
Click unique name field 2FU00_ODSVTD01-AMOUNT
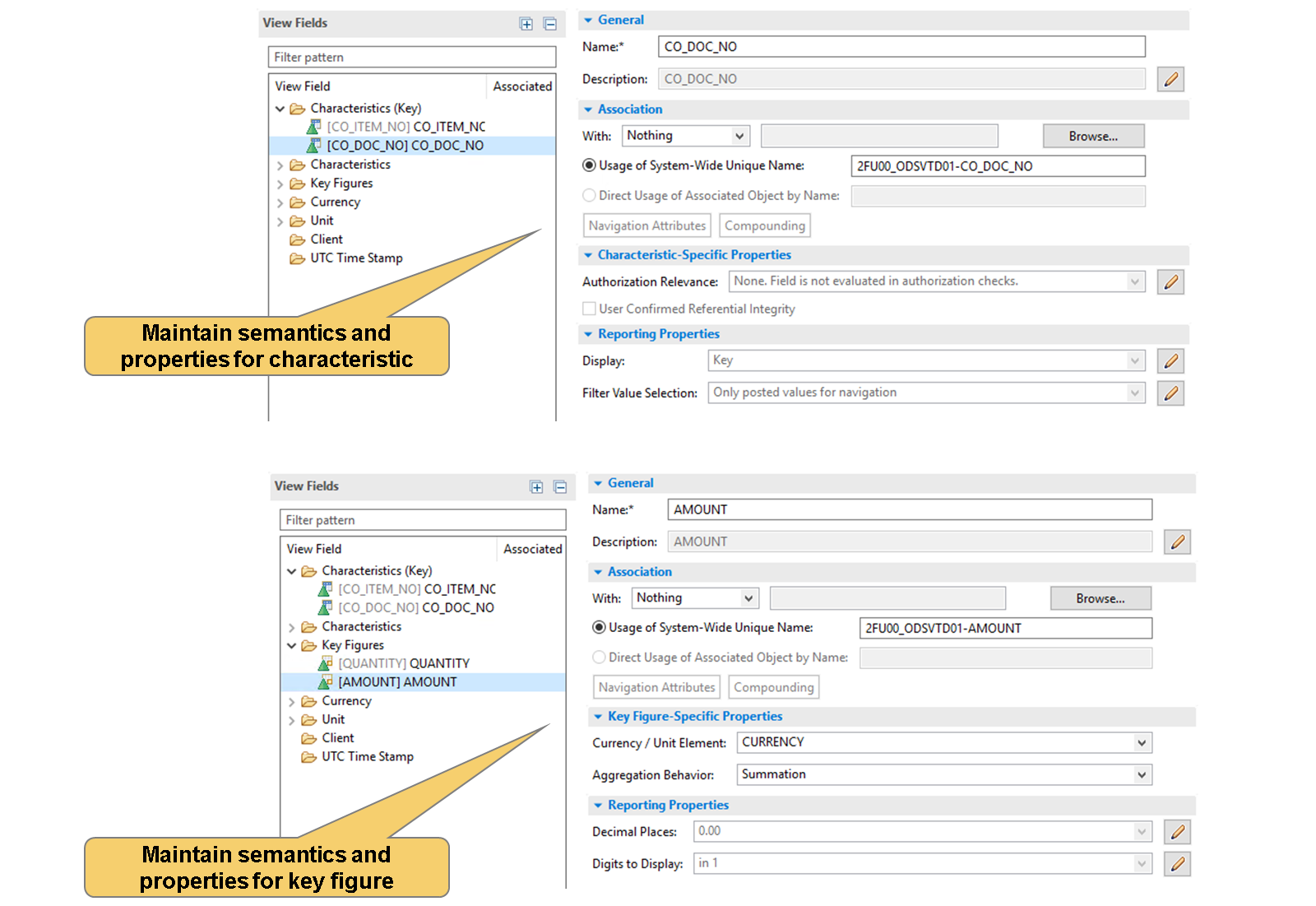1006,628
